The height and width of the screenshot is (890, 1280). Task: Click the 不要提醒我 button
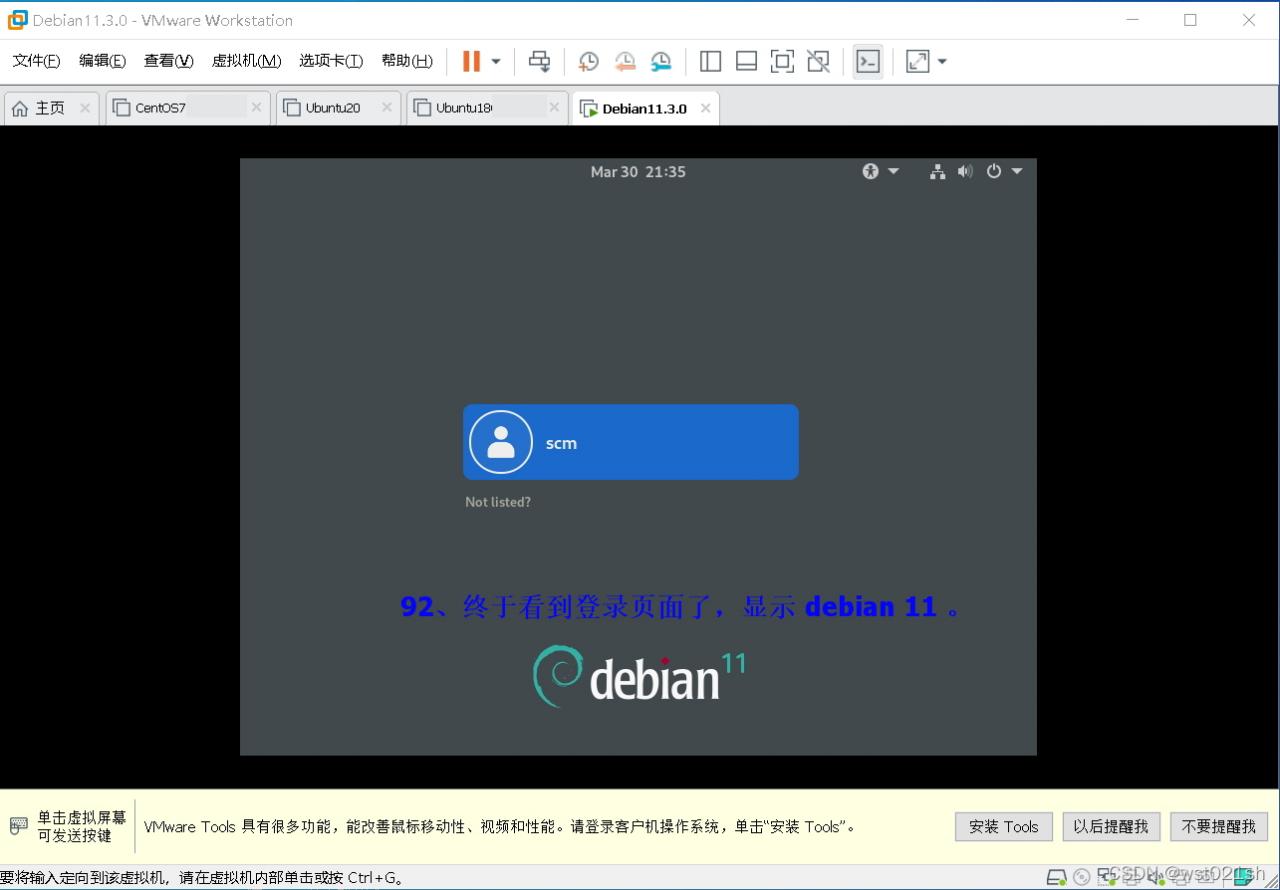tap(1219, 827)
